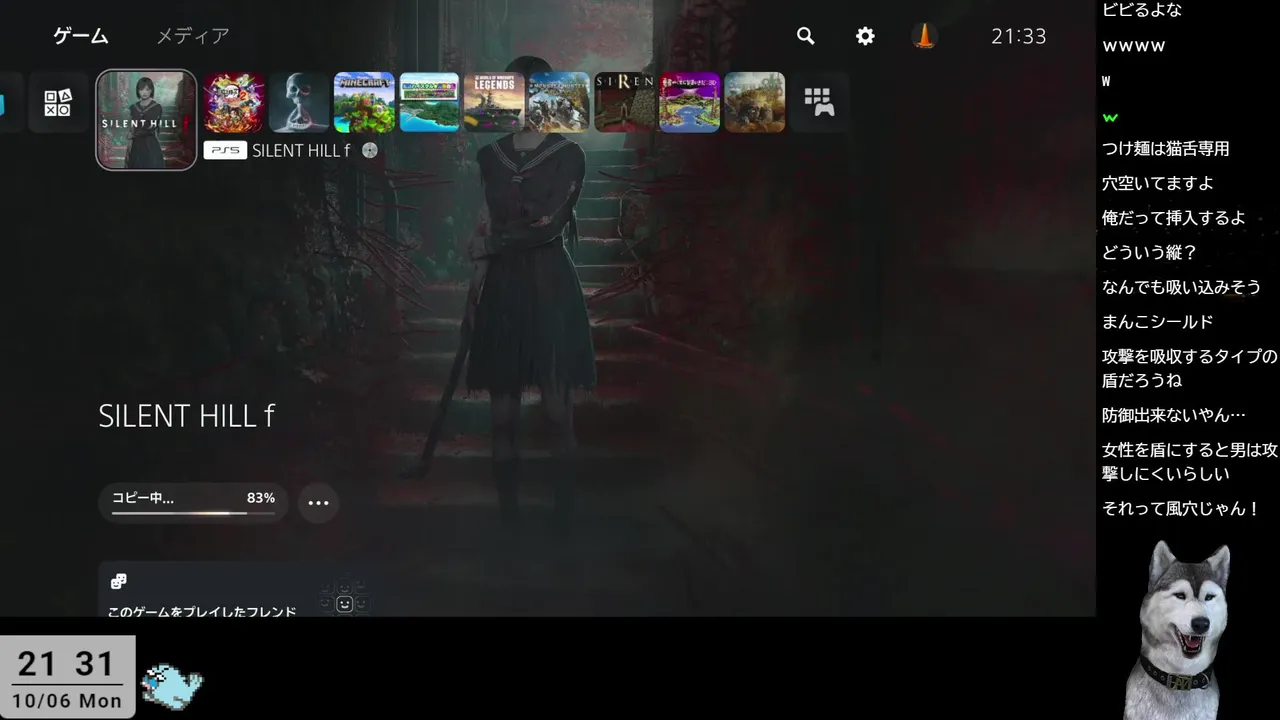Click the chat comment wwww
Screen dimensions: 1280x720
tap(1133, 46)
